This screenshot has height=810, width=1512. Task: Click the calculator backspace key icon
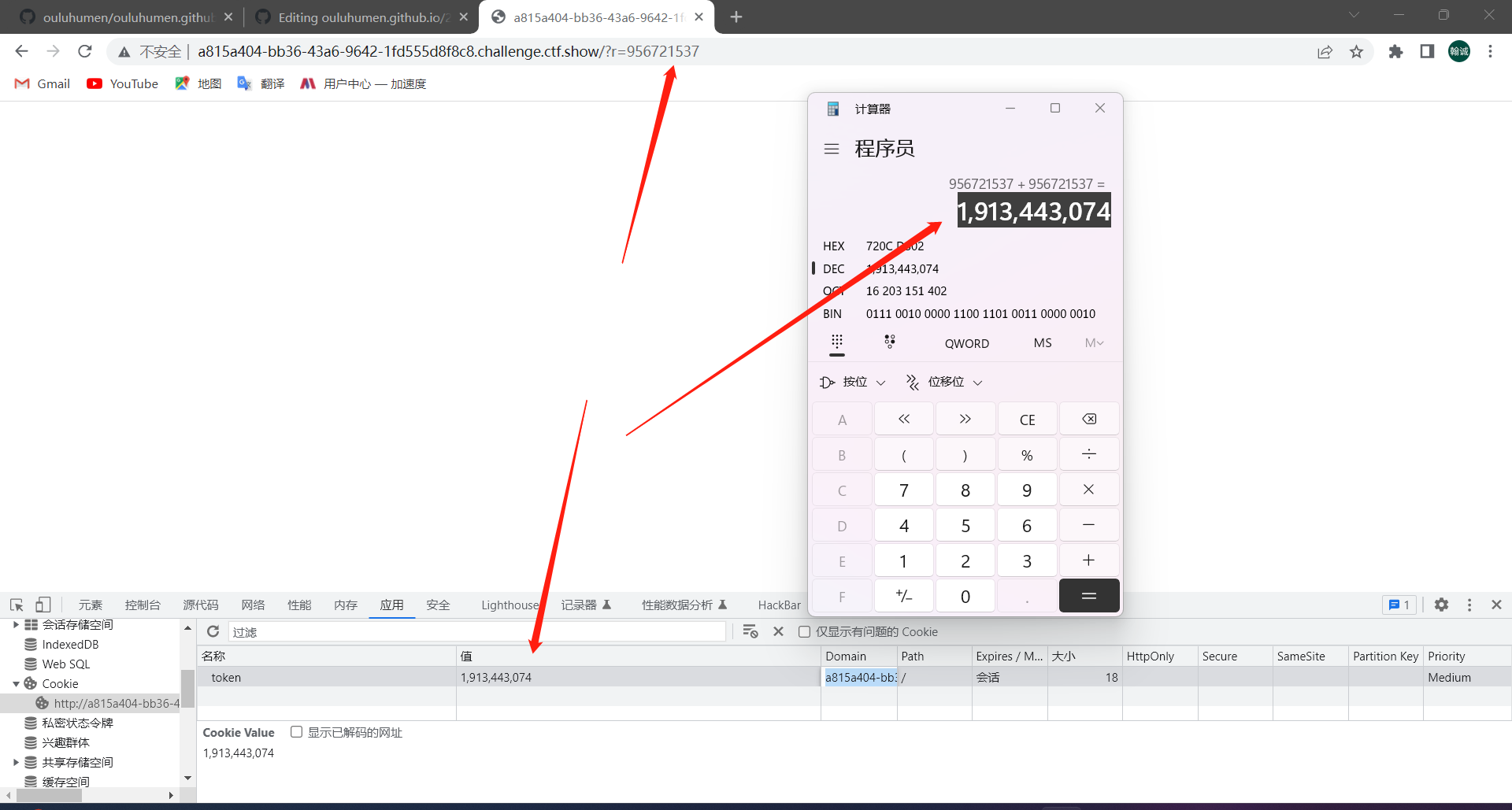(x=1088, y=419)
